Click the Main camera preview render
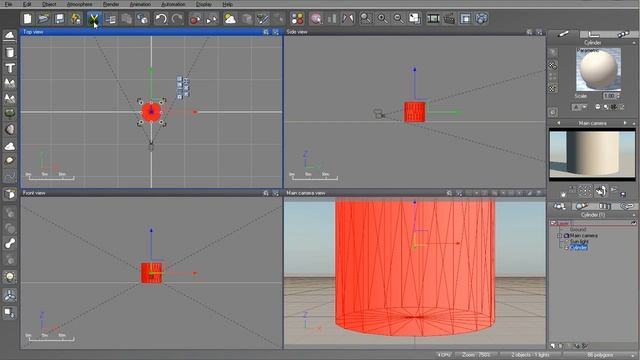Viewport: 640px width, 360px height. 592,155
